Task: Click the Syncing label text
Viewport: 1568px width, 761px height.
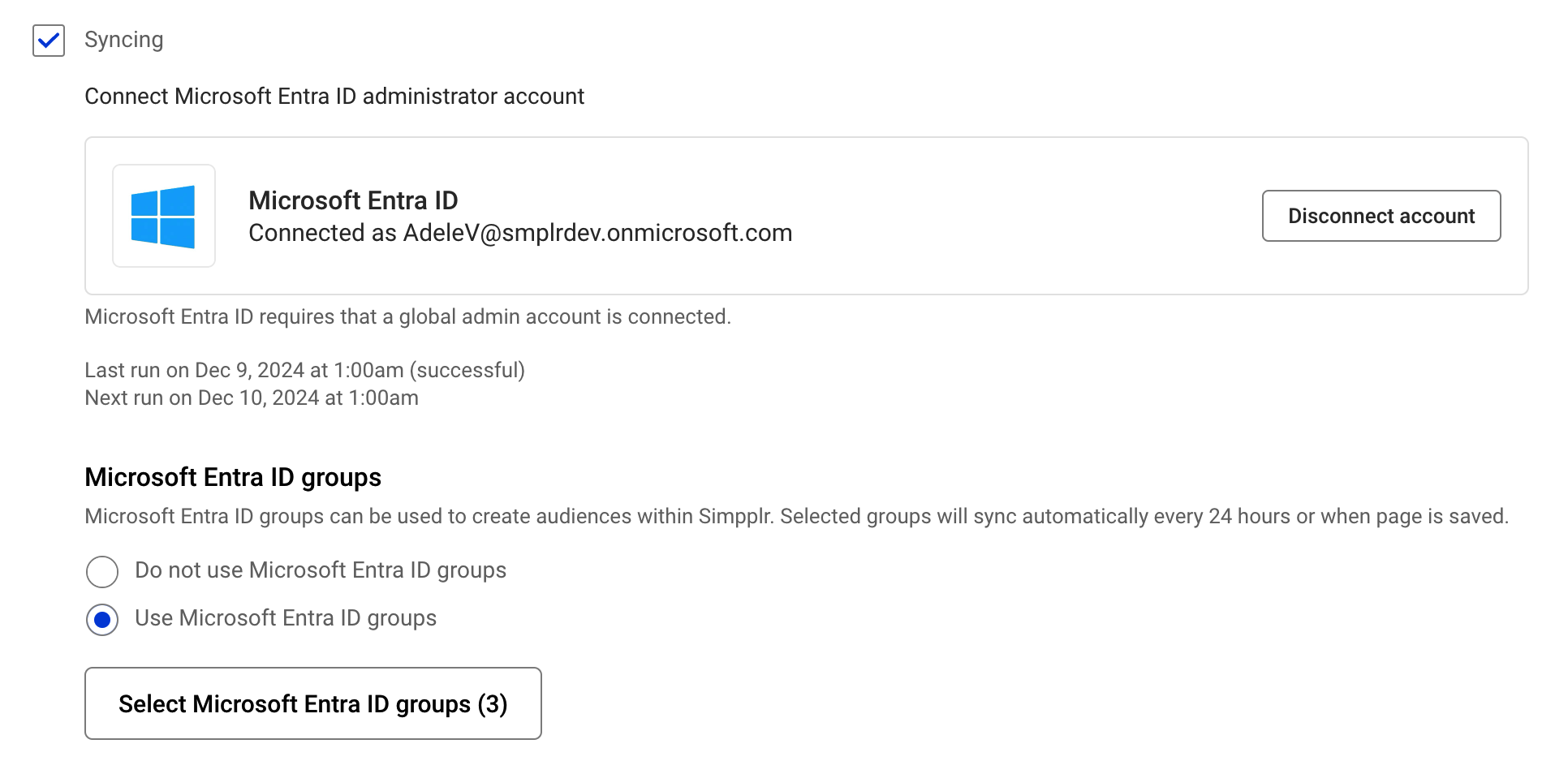Action: (123, 40)
